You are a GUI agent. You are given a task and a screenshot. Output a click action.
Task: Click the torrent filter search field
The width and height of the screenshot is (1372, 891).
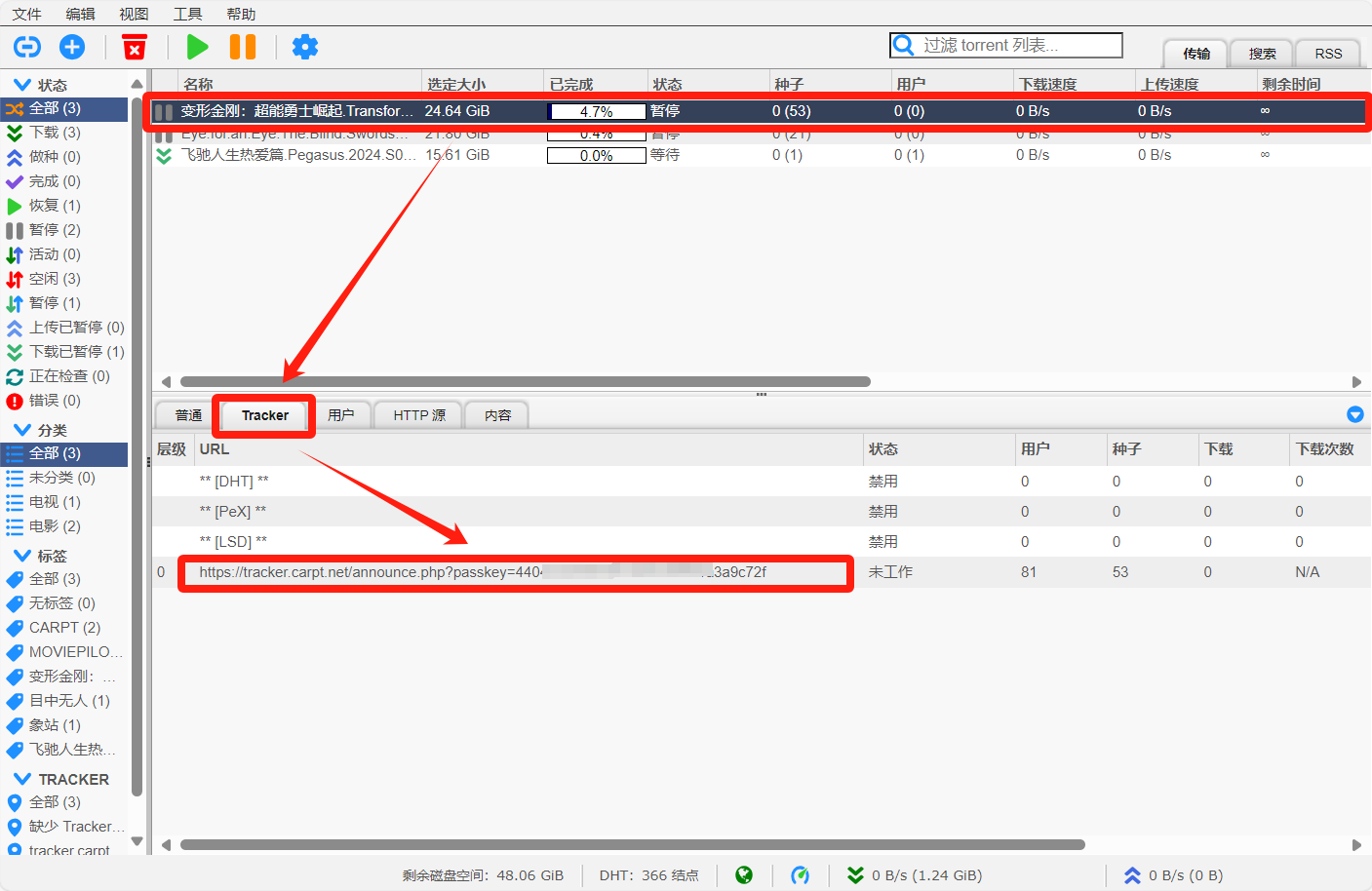[1014, 45]
